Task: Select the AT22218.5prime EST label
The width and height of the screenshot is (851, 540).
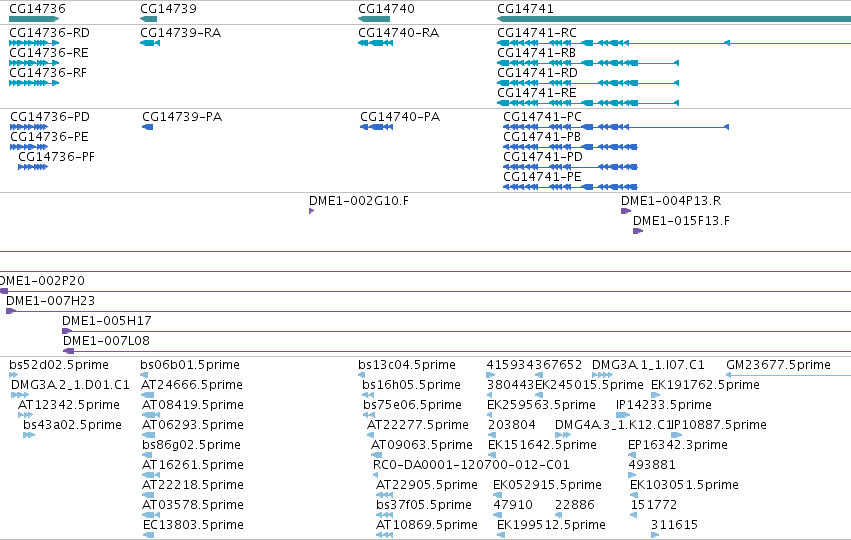Action: pyautogui.click(x=193, y=485)
